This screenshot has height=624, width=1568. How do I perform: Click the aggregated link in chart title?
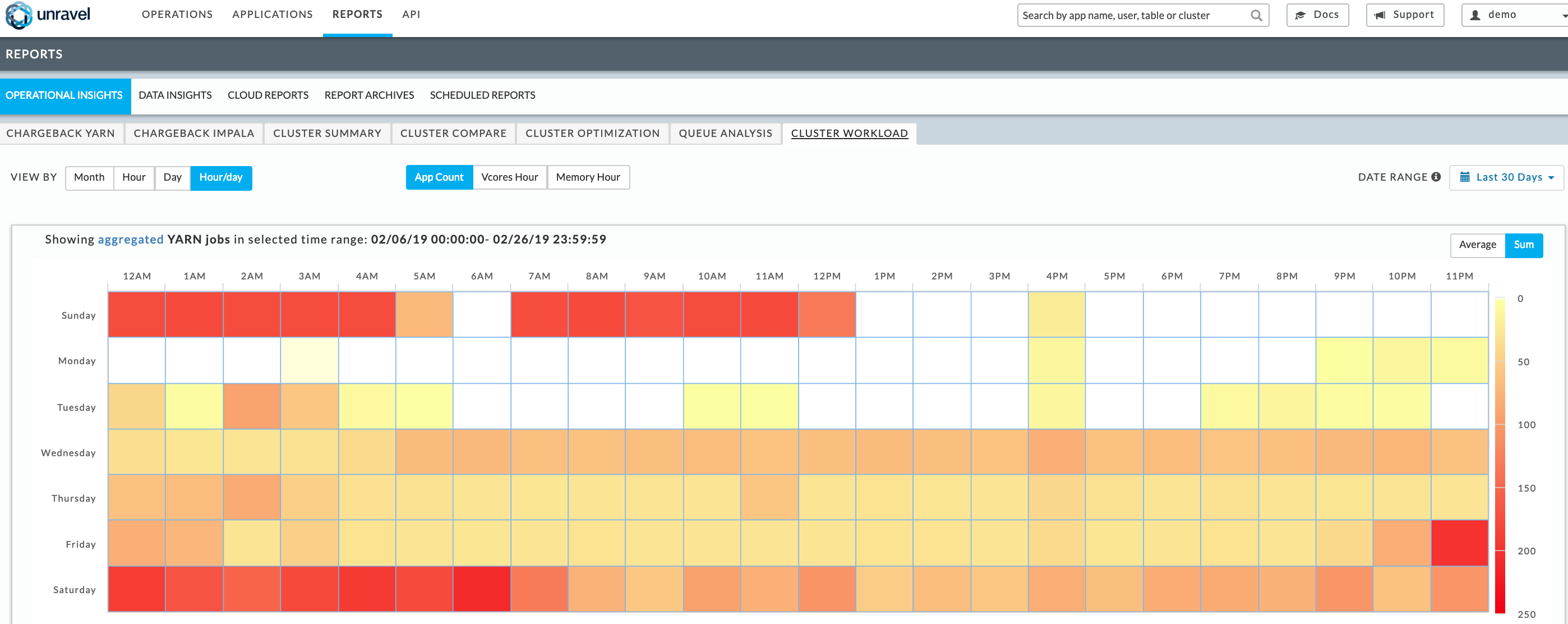pyautogui.click(x=130, y=239)
